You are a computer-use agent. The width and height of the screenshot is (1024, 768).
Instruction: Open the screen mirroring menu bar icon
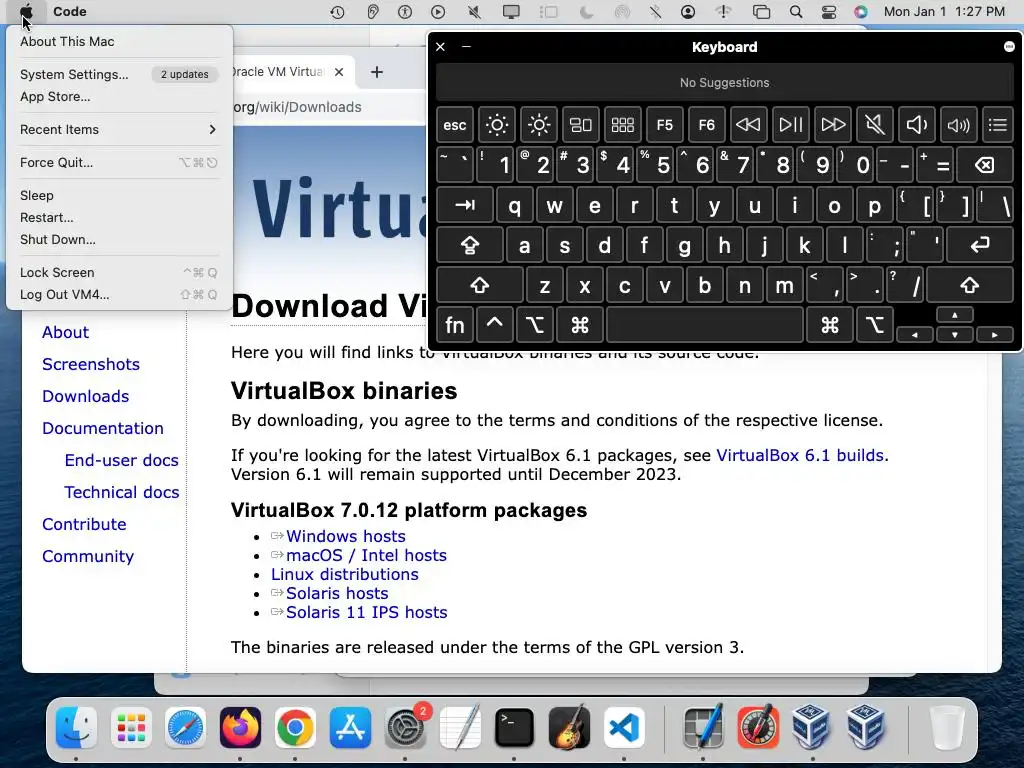(x=511, y=12)
